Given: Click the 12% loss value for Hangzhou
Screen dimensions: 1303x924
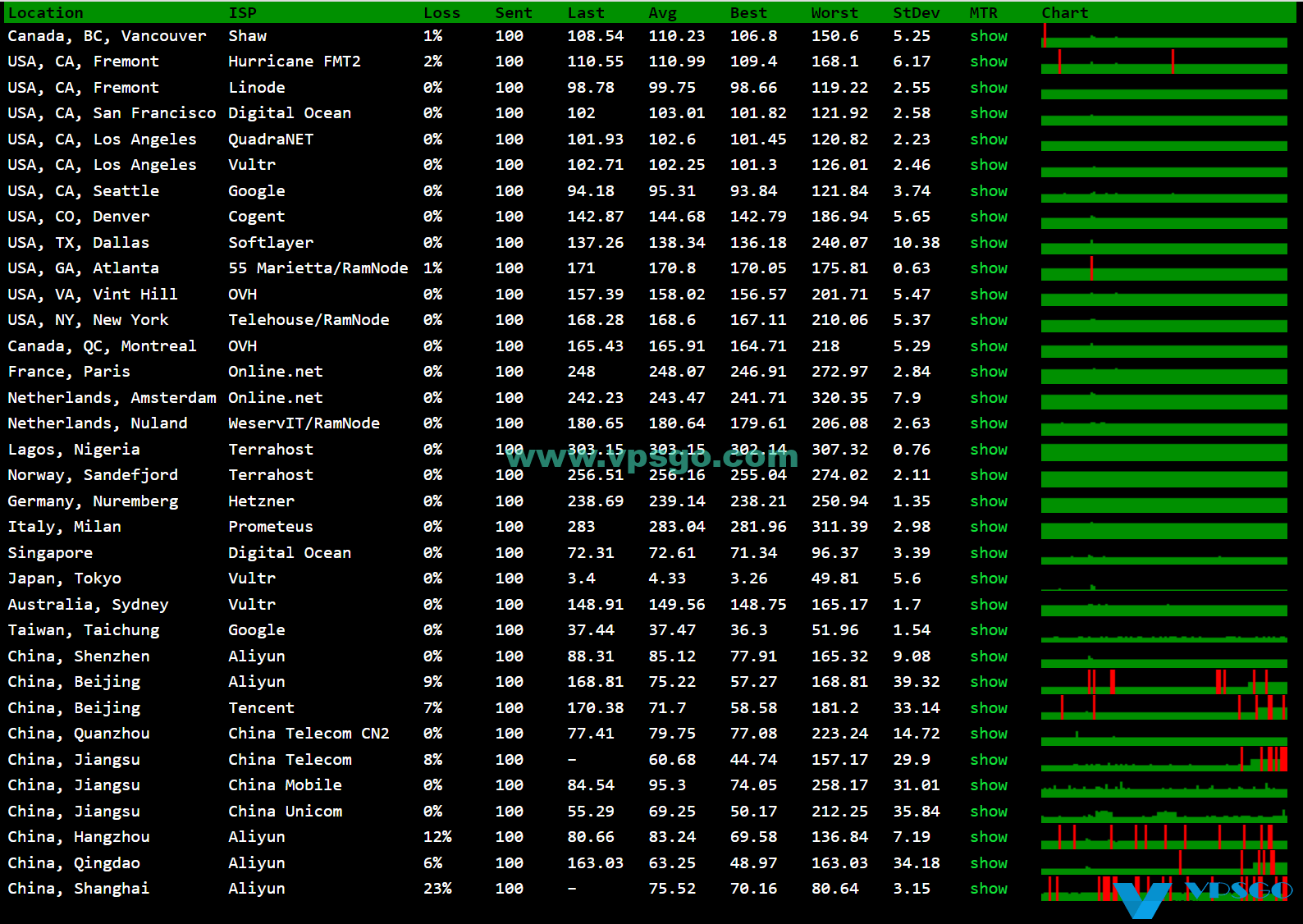Looking at the screenshot, I should point(438,837).
